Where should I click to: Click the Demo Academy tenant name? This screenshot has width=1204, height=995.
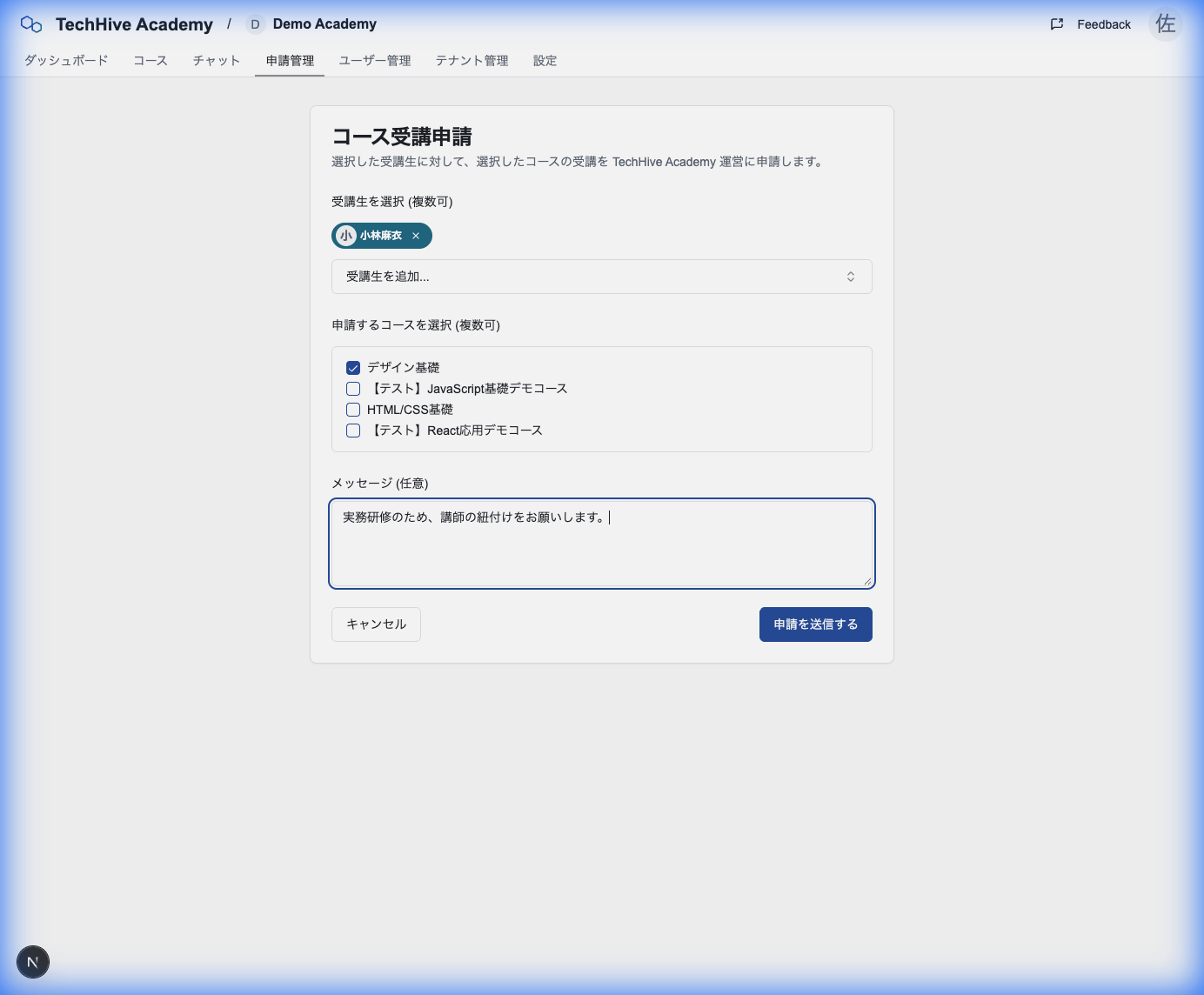click(x=324, y=24)
